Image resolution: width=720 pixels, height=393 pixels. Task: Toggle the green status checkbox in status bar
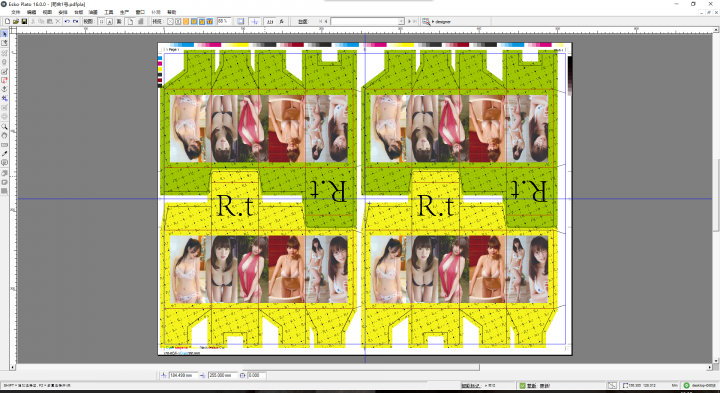pos(523,386)
